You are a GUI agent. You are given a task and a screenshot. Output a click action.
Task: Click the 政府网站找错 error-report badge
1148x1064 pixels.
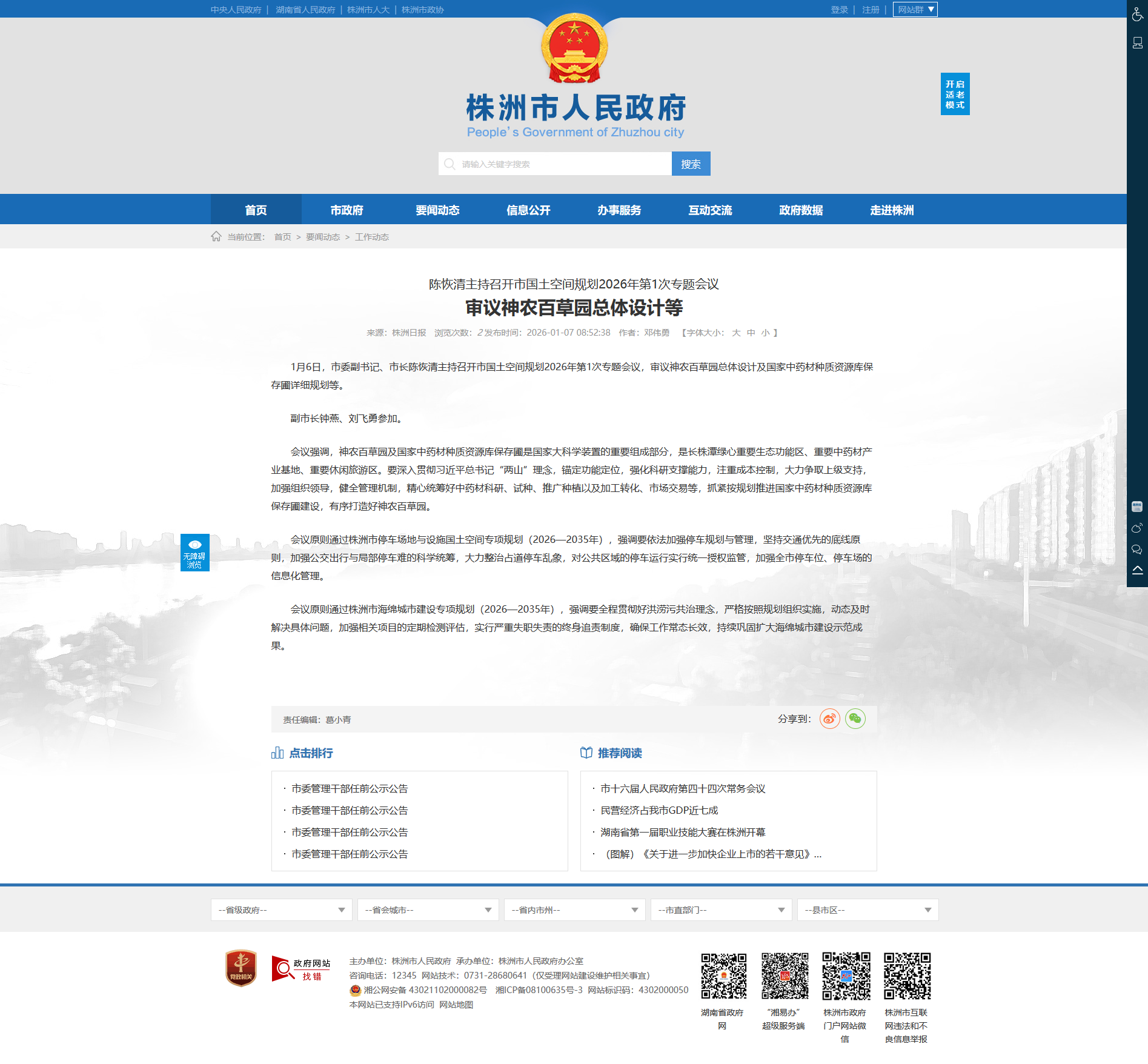pyautogui.click(x=301, y=969)
